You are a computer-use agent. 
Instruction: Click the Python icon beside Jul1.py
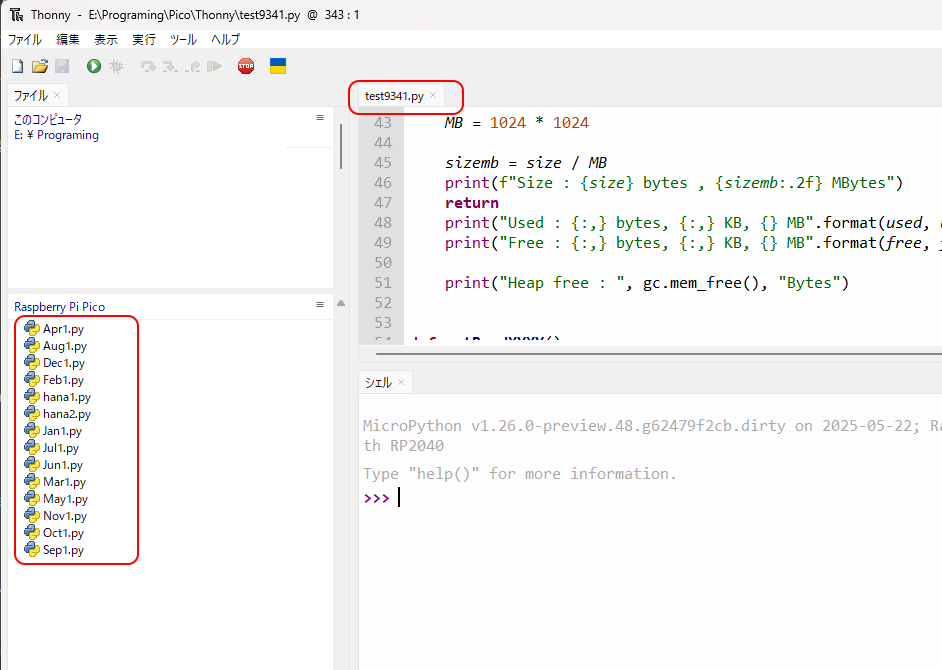(32, 447)
